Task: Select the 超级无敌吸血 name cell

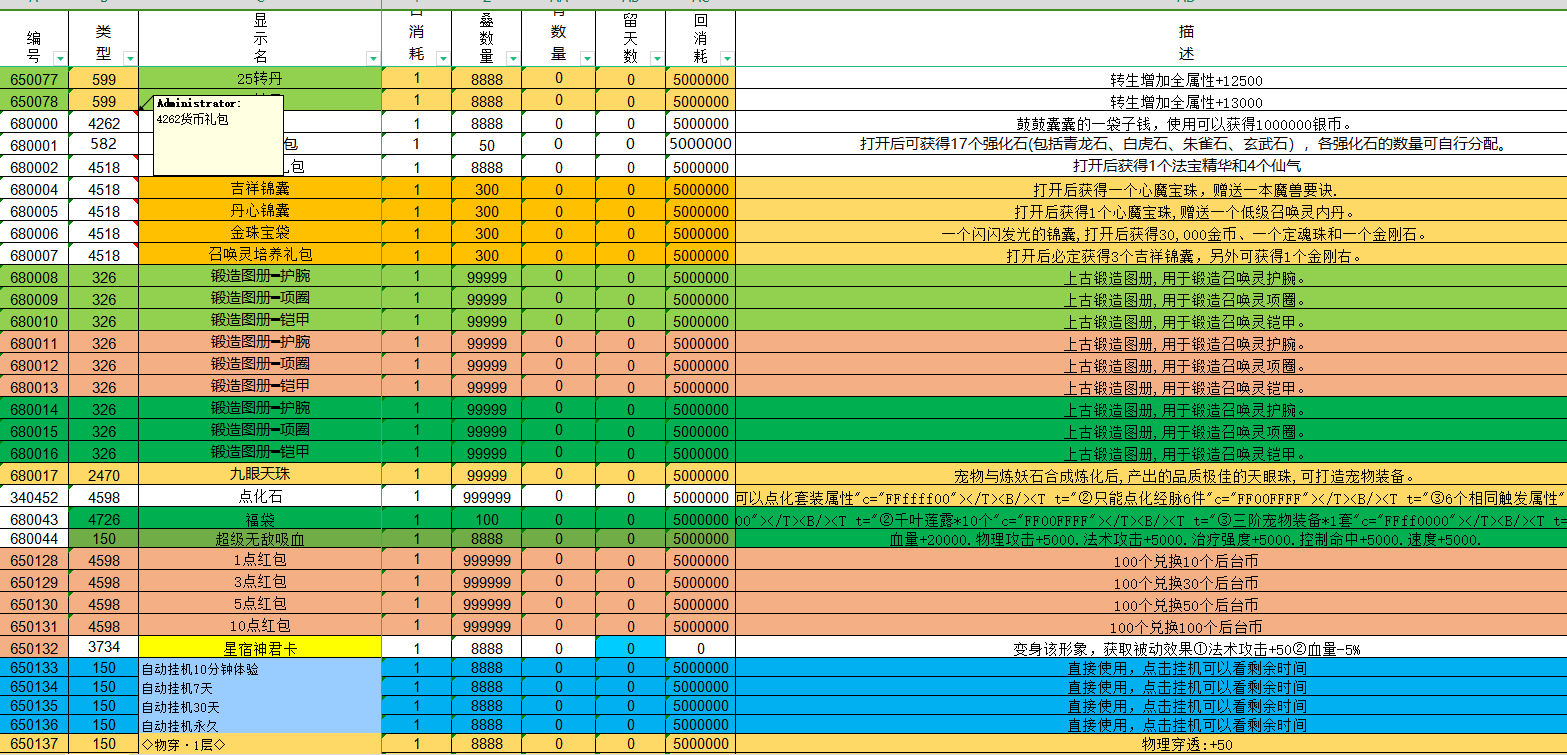Action: click(260, 540)
